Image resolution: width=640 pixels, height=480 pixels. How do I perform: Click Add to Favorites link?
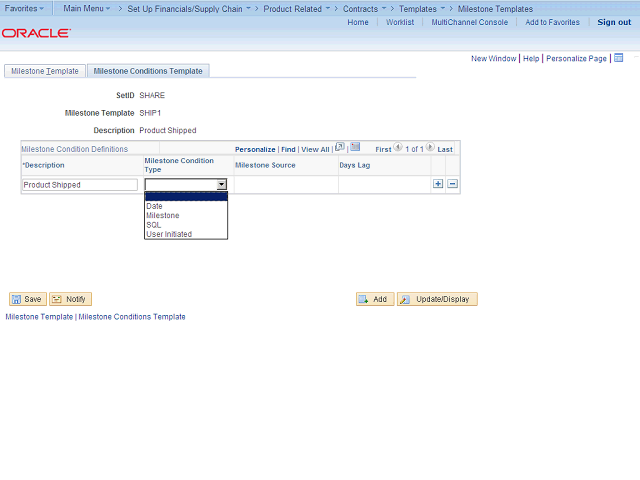pyautogui.click(x=552, y=22)
